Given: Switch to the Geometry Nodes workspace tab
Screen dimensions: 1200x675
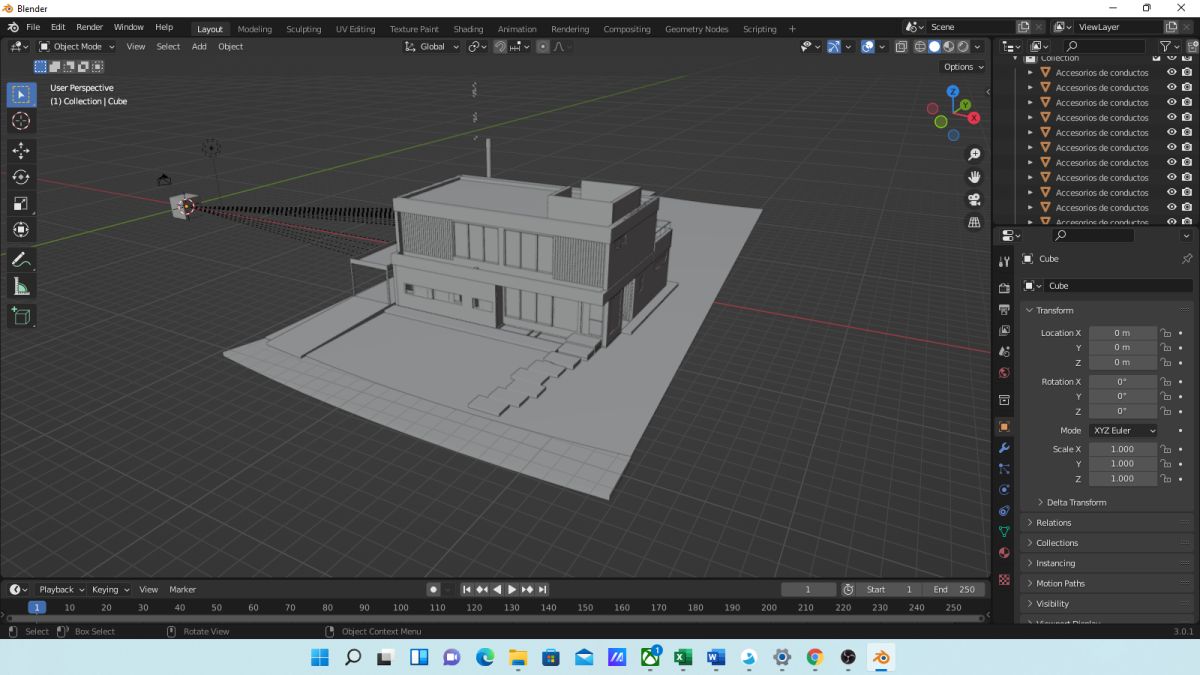Looking at the screenshot, I should coord(696,29).
